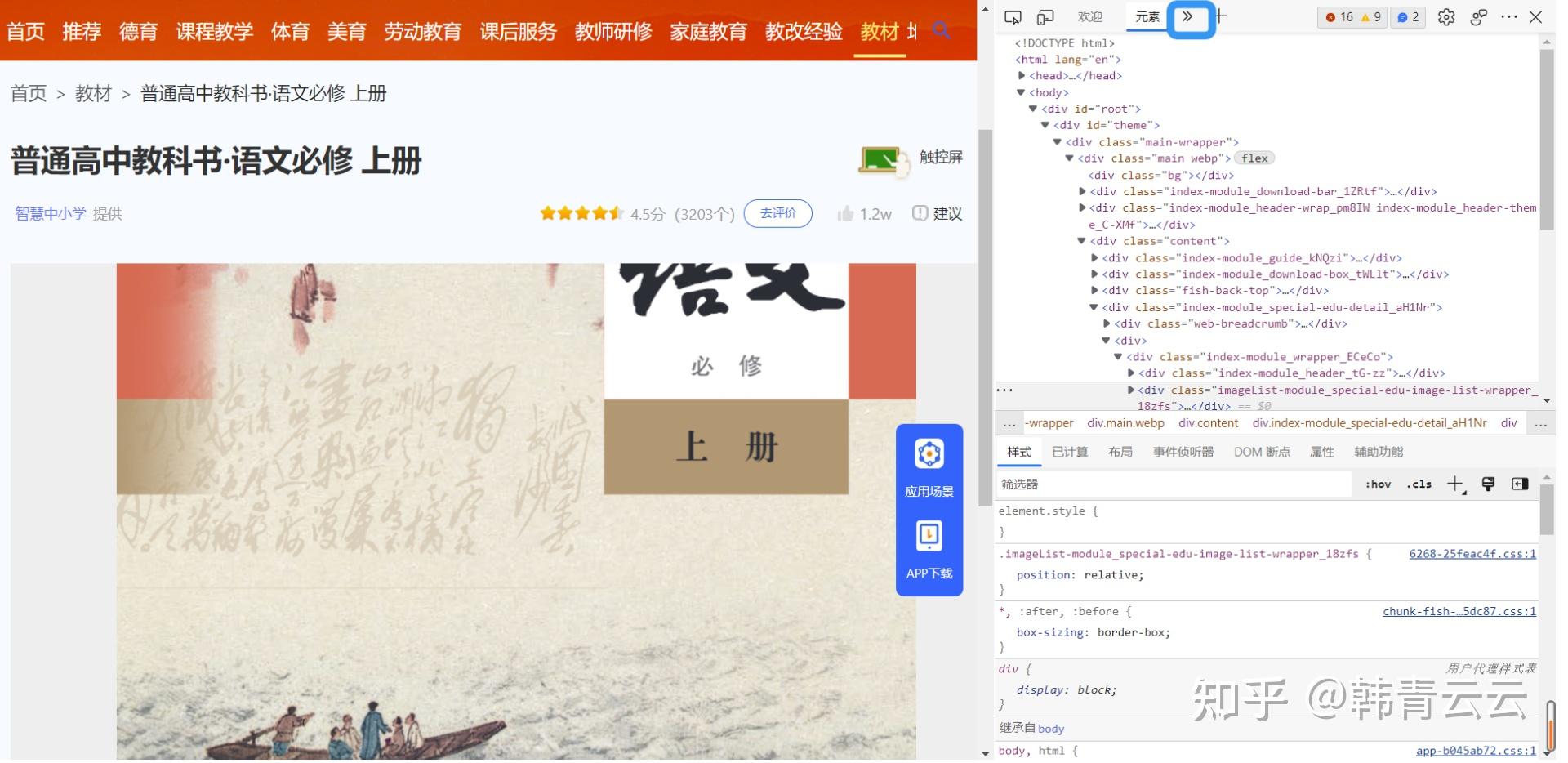Expand the fish-back-top div node
1568x763 pixels.
tap(1095, 291)
